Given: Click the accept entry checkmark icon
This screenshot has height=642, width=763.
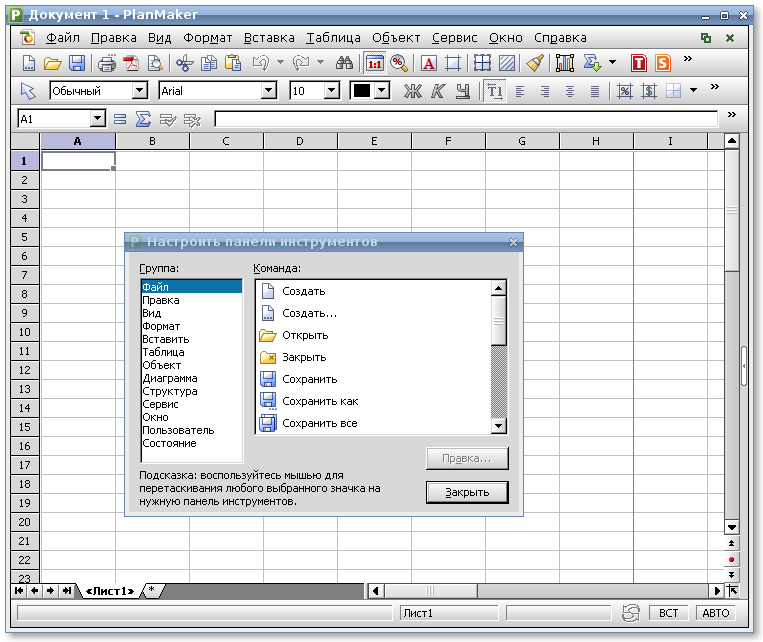Looking at the screenshot, I should (168, 119).
